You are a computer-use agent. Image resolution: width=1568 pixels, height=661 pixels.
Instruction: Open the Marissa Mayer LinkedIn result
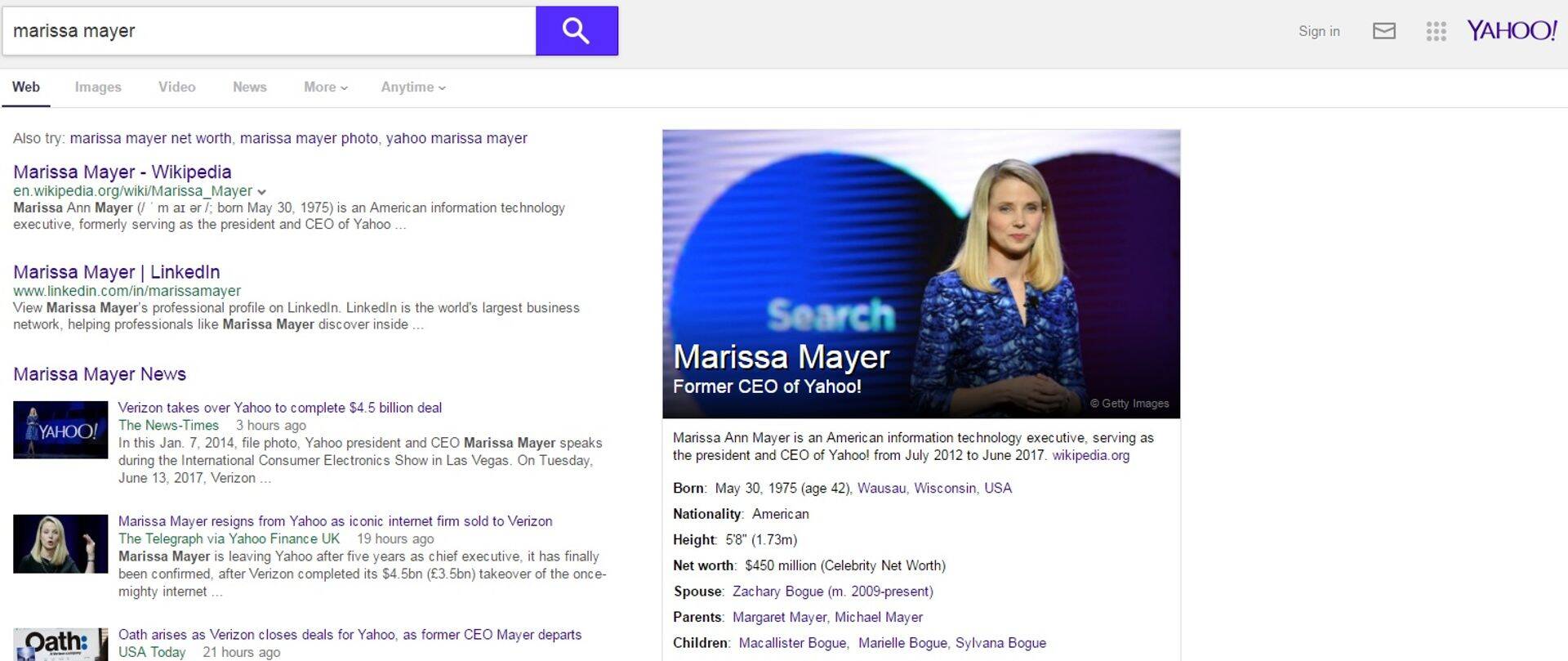tap(116, 272)
